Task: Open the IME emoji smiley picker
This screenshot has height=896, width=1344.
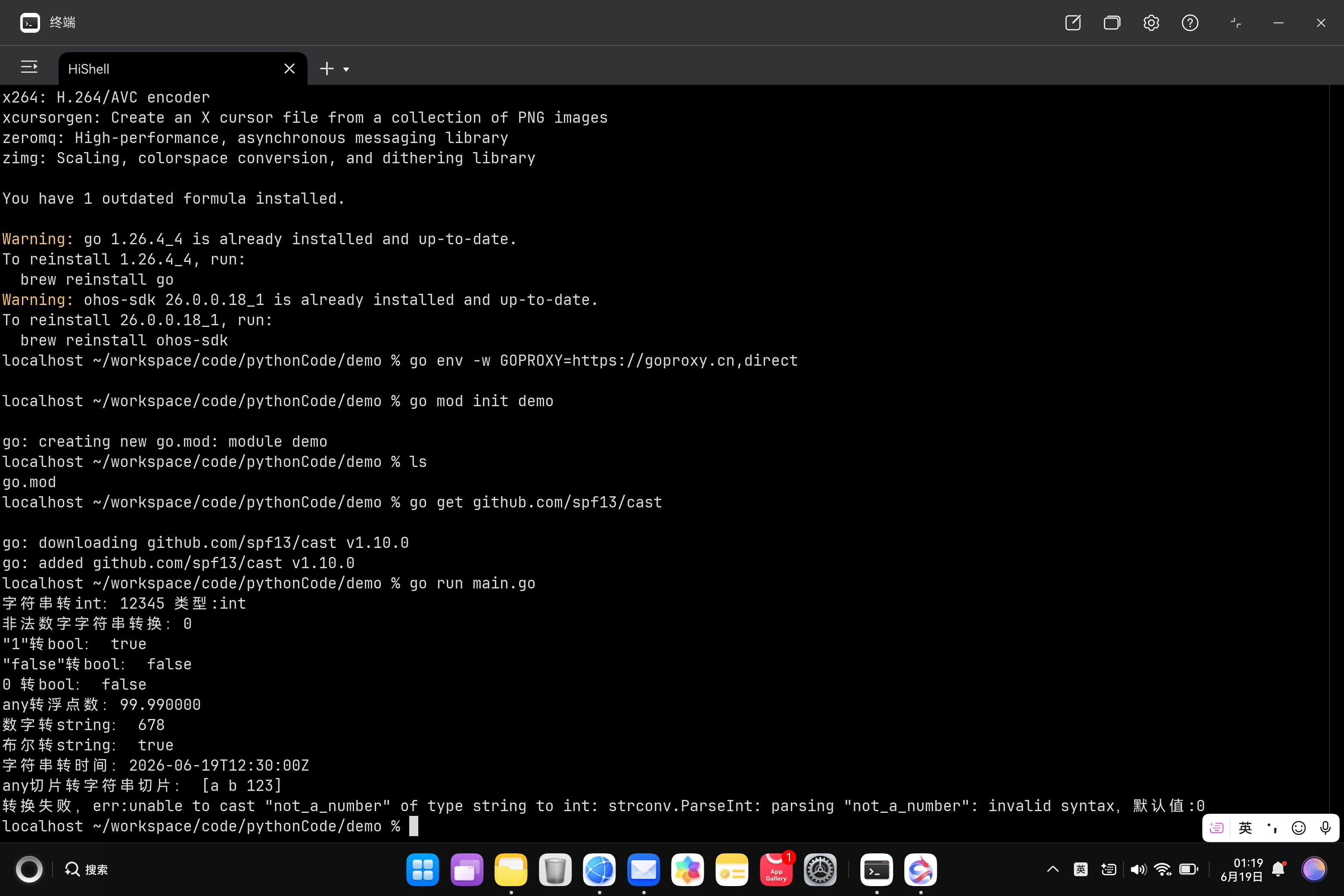Action: (1299, 828)
